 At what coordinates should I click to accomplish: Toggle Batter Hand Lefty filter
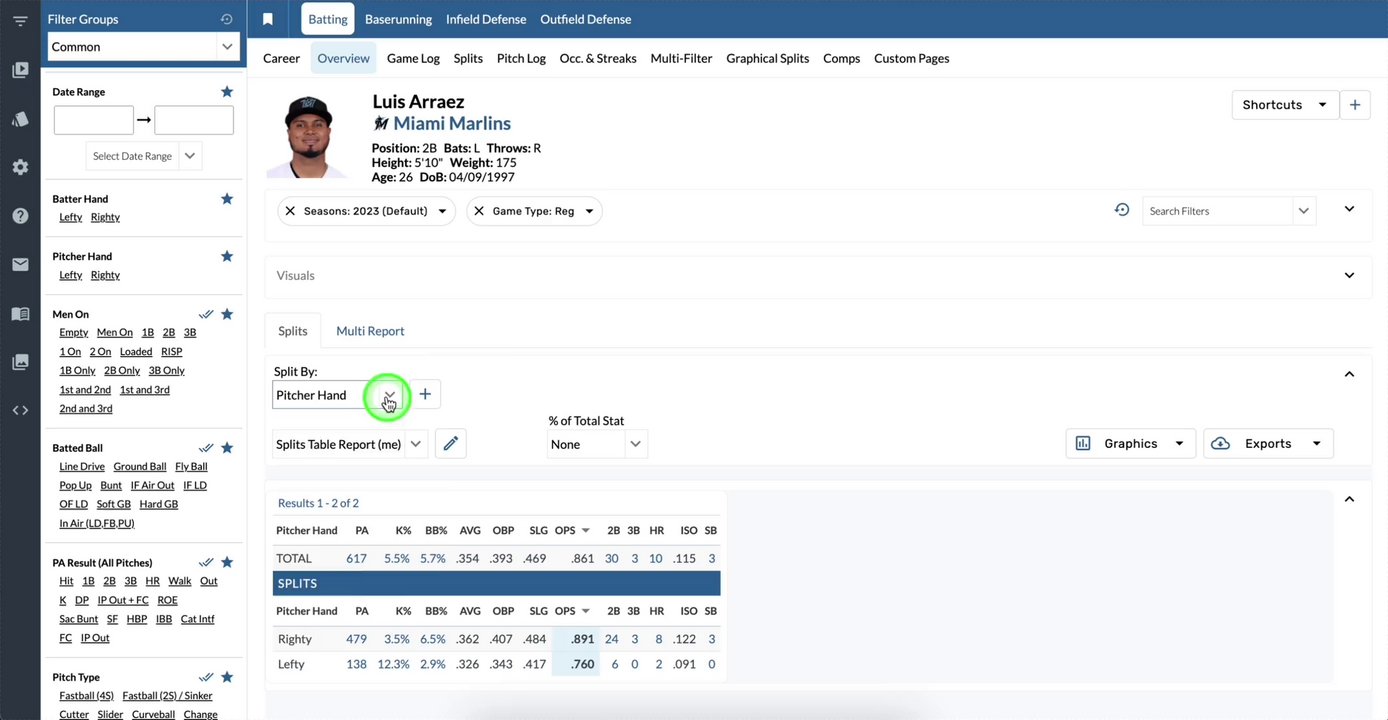tap(71, 217)
